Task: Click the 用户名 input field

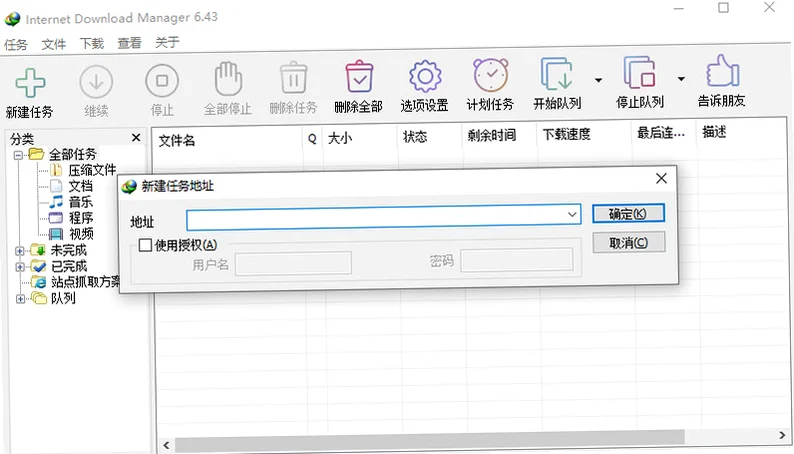Action: pos(293,263)
